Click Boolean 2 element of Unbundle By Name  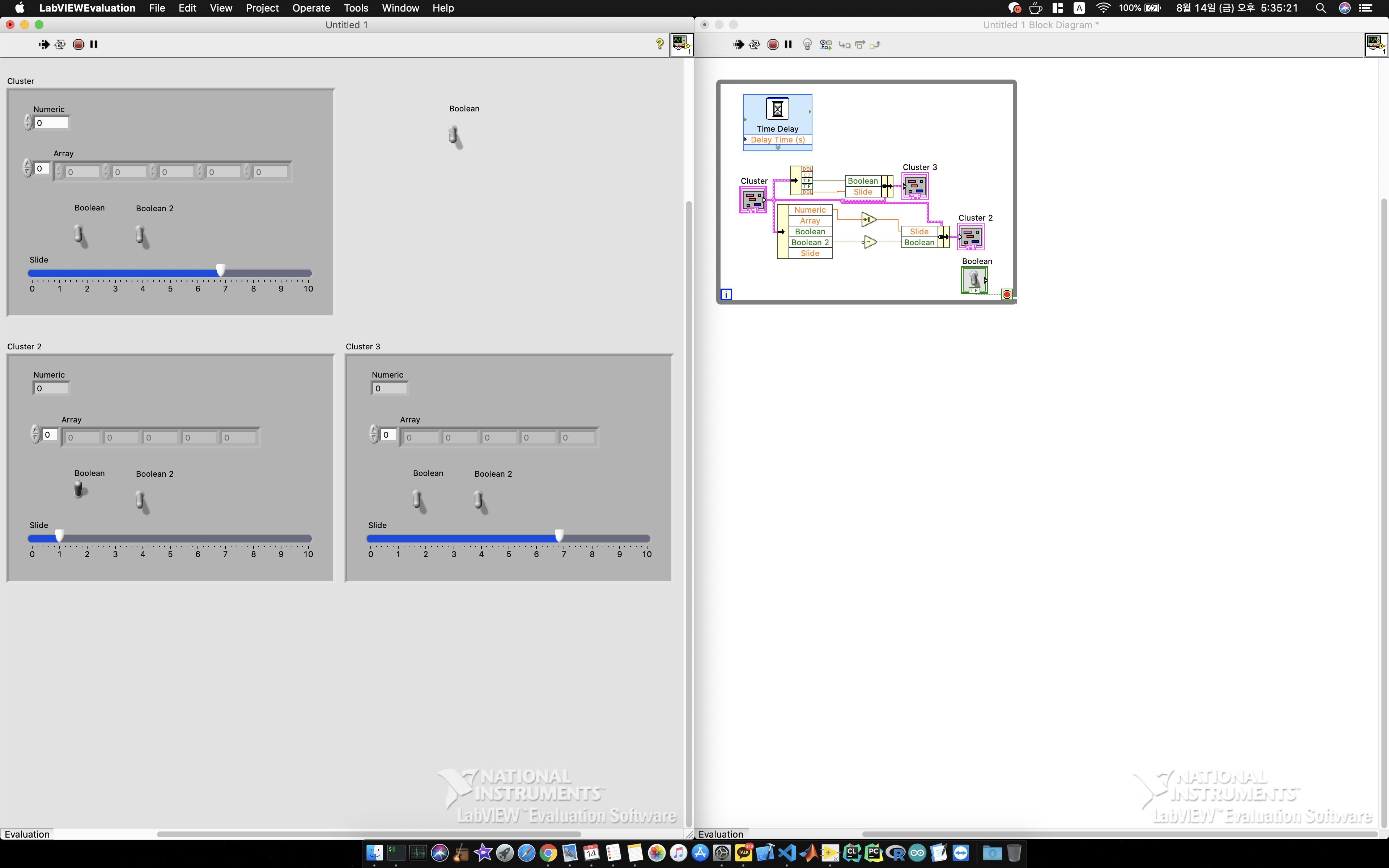click(810, 242)
